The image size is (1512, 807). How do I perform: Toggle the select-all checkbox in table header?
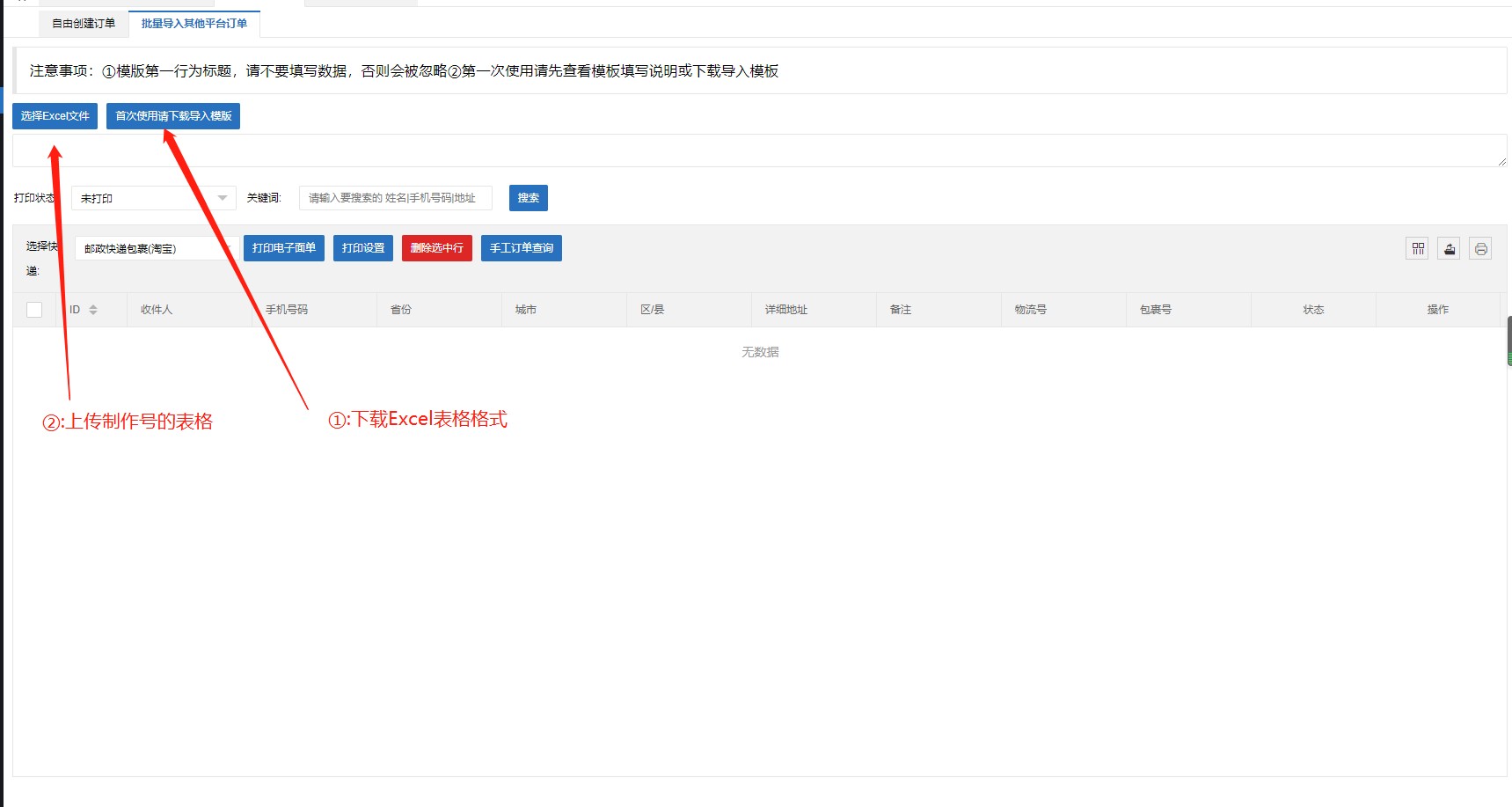click(34, 310)
